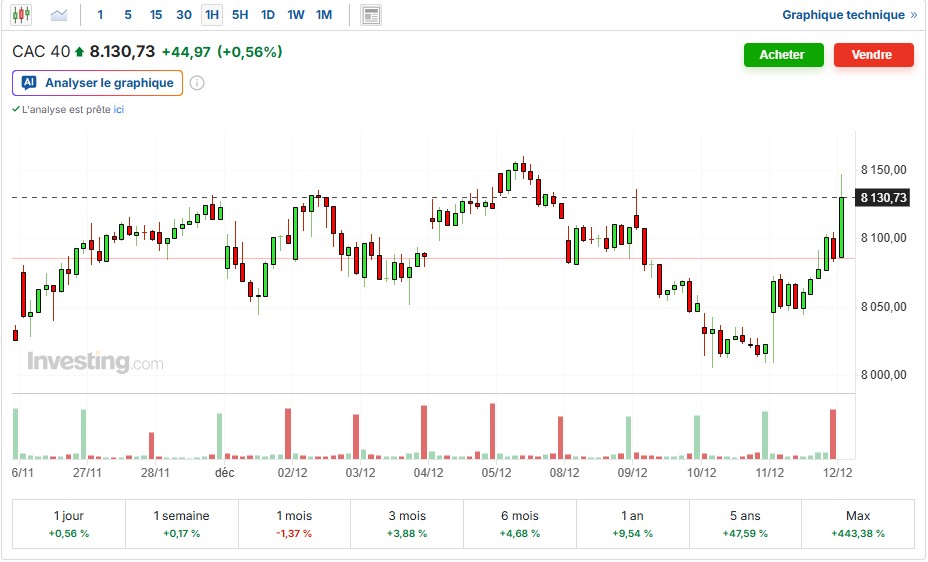This screenshot has width=928, height=562.
Task: Click the 8 130,73 current price marker
Action: (883, 198)
